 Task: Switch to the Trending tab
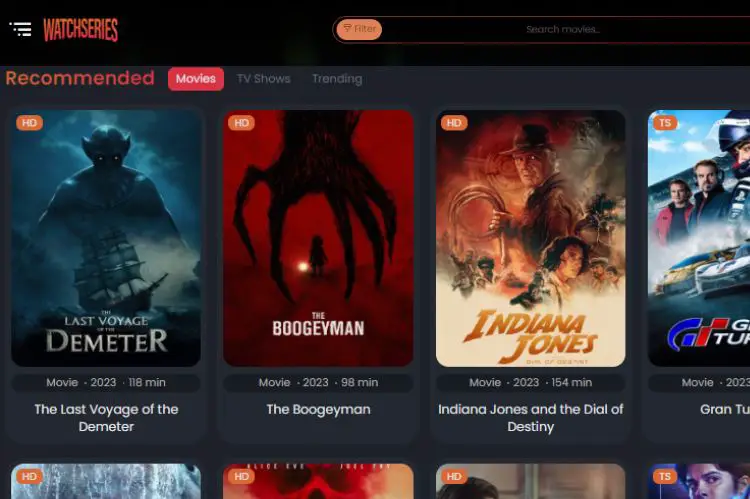[x=337, y=79]
